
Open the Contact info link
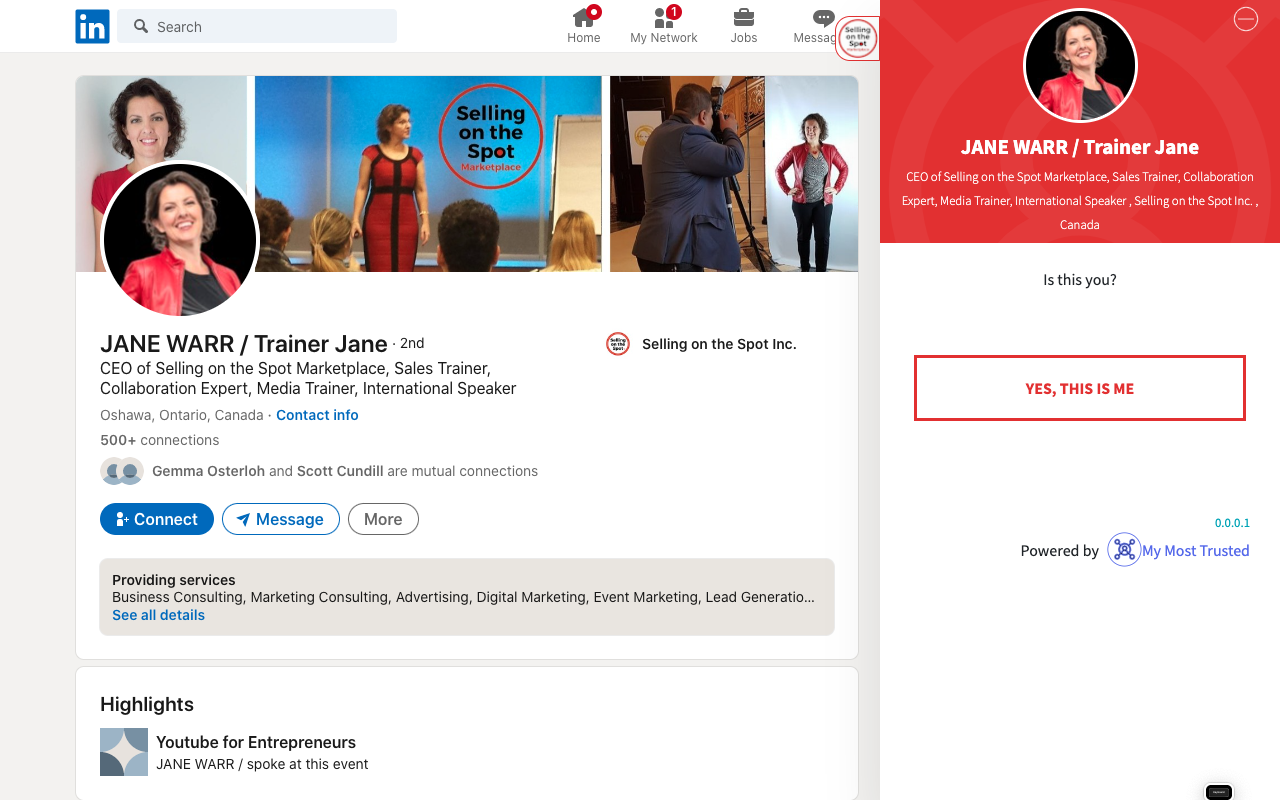point(317,415)
